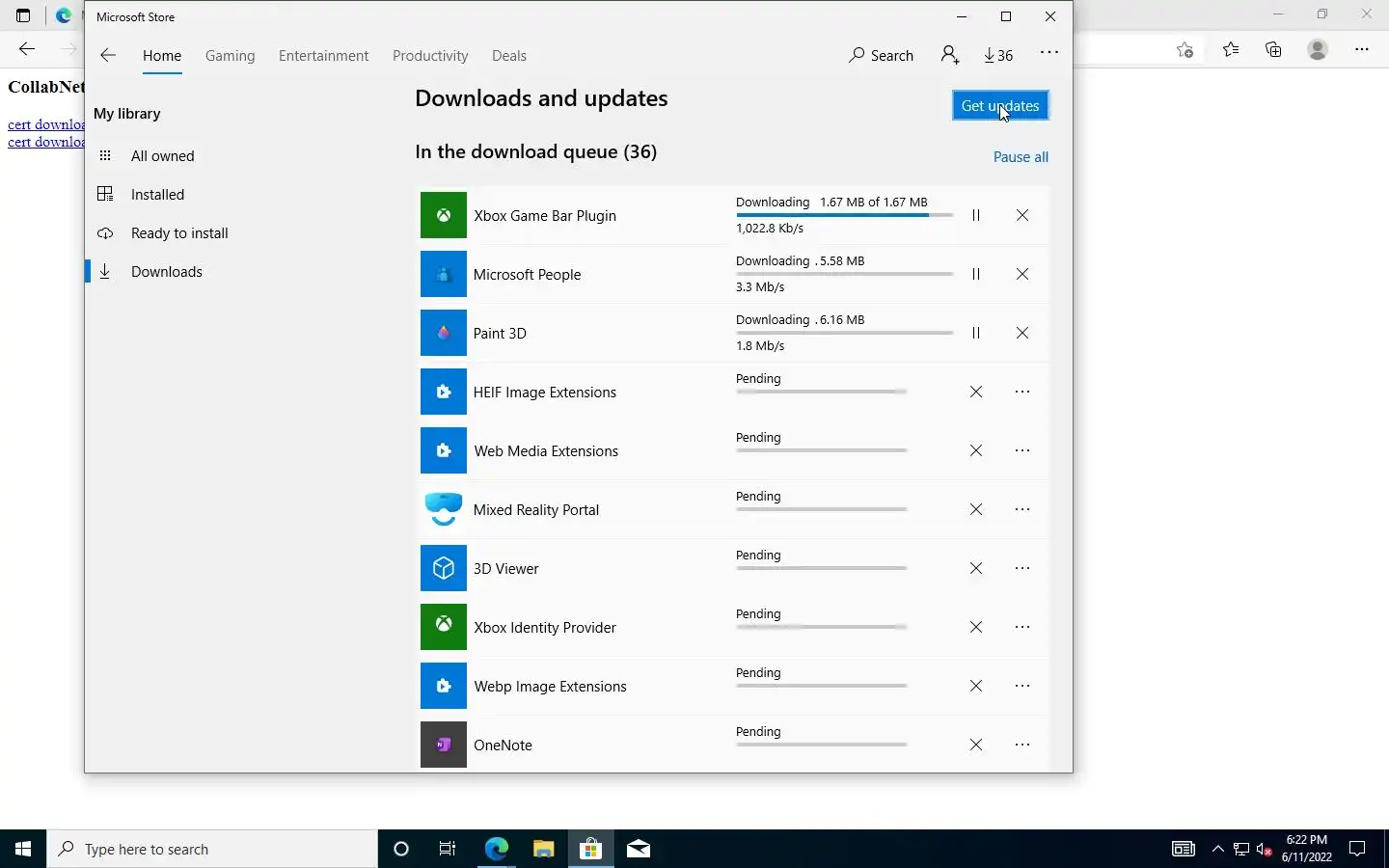
Task: Click the Paint 3D app icon
Action: pos(444,334)
